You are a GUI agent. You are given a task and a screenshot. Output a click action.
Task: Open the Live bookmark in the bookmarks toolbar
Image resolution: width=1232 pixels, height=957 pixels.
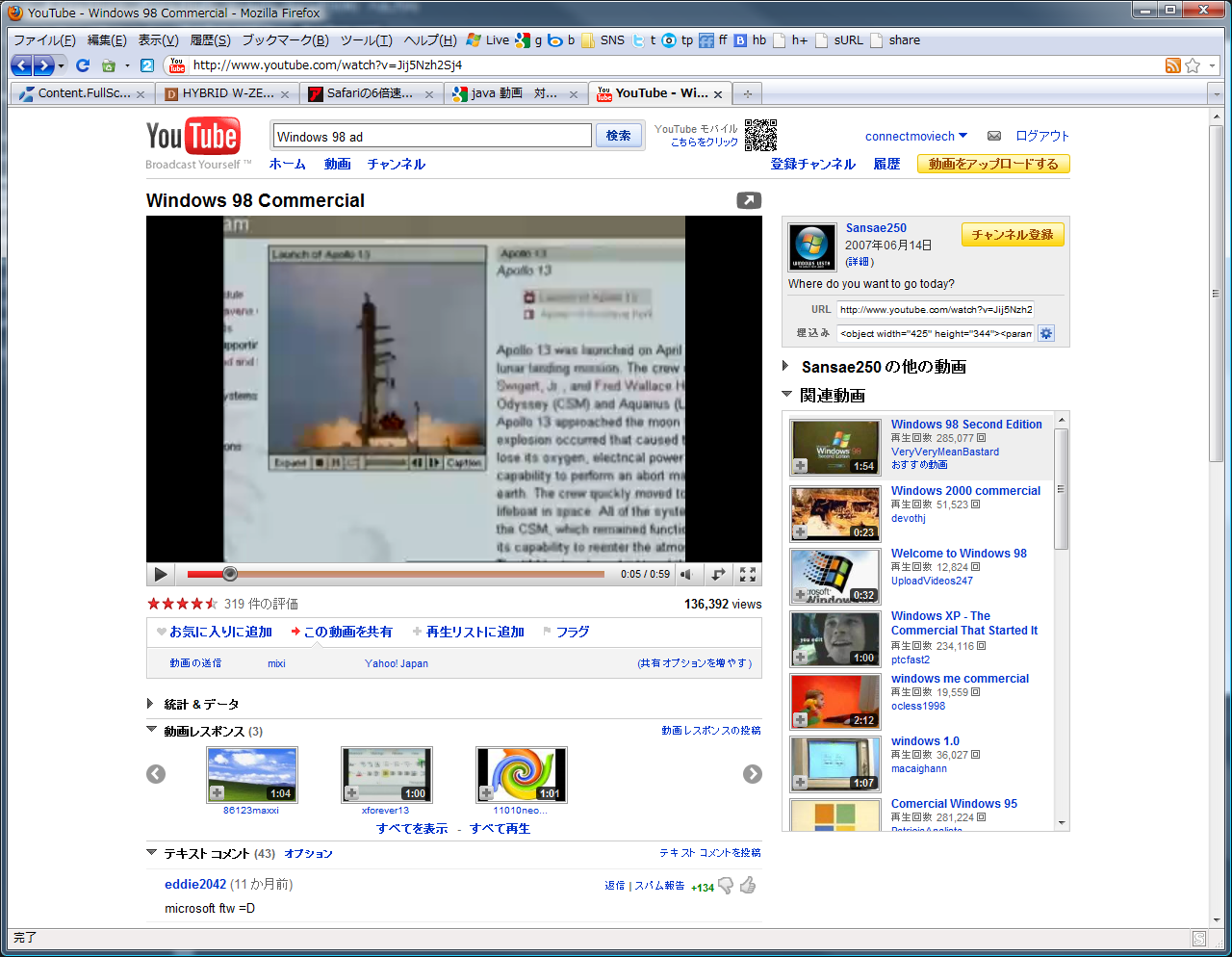[x=488, y=40]
